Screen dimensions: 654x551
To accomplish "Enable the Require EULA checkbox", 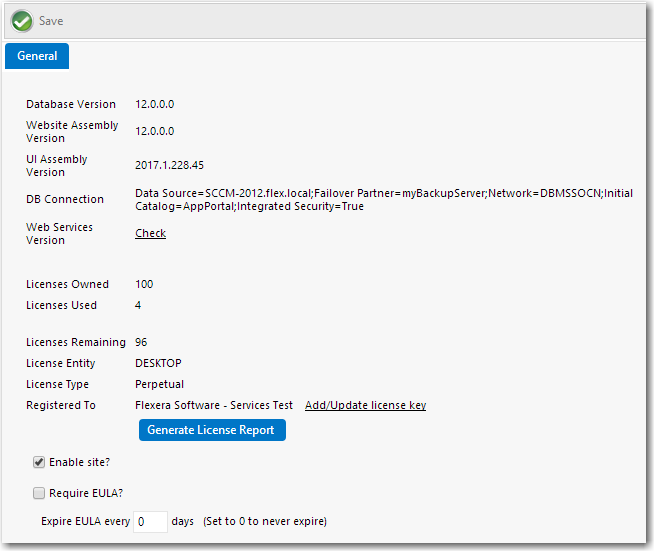I will [x=39, y=492].
